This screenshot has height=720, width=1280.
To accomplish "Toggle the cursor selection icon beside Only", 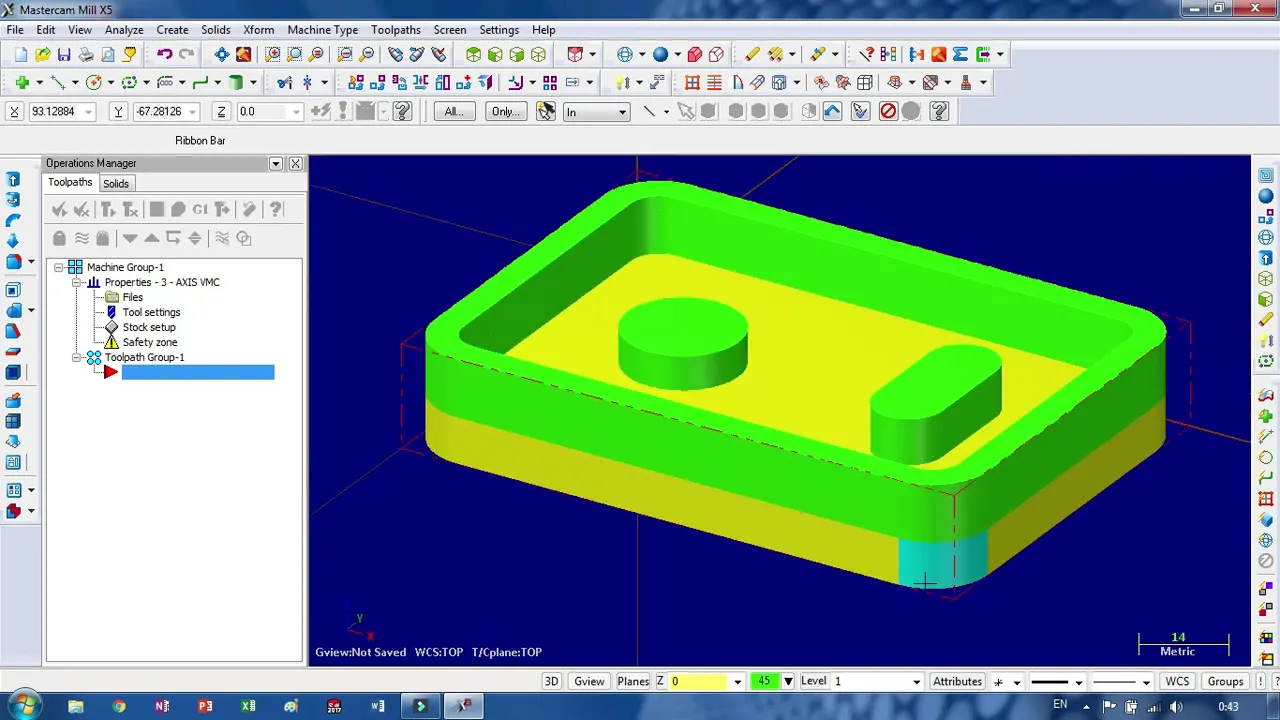I will 545,111.
